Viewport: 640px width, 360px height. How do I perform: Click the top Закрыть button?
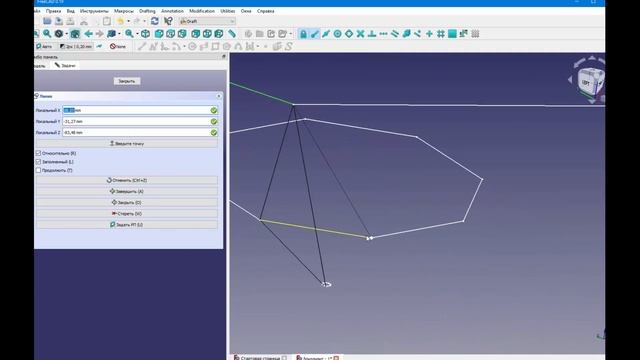point(127,81)
